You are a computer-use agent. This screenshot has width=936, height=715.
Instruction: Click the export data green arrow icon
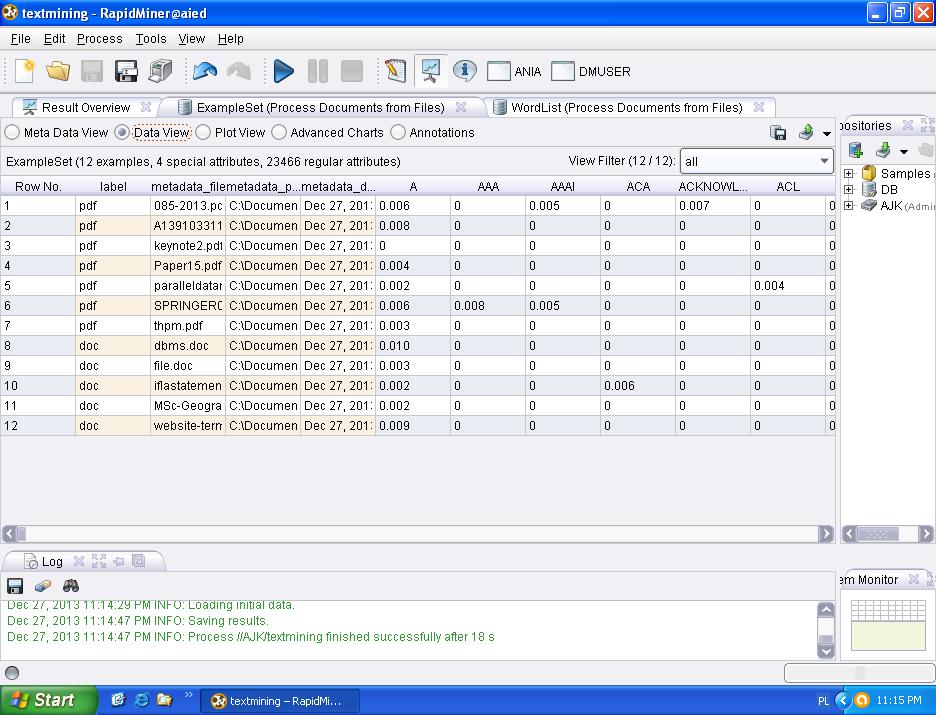(x=806, y=132)
